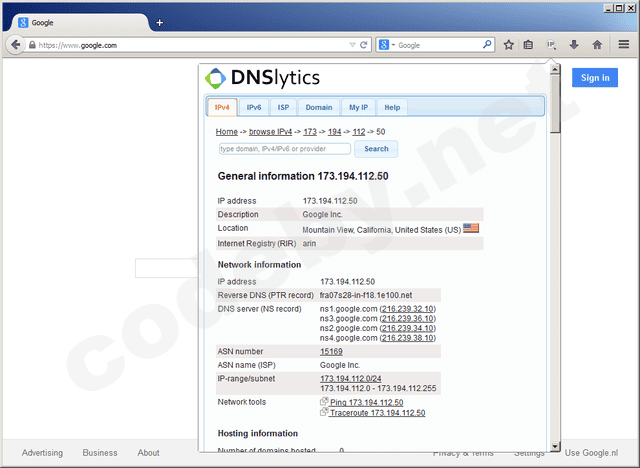Click the DNSlytics IP toolbar icon
The width and height of the screenshot is (640, 468).
coord(551,45)
